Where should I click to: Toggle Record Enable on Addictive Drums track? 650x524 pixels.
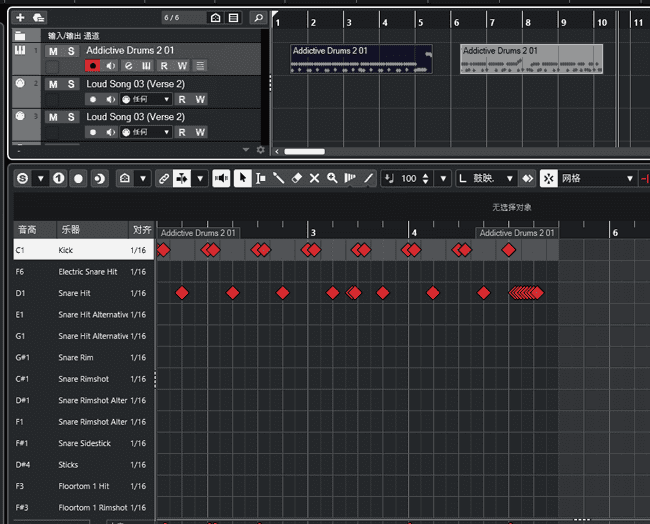[93, 66]
